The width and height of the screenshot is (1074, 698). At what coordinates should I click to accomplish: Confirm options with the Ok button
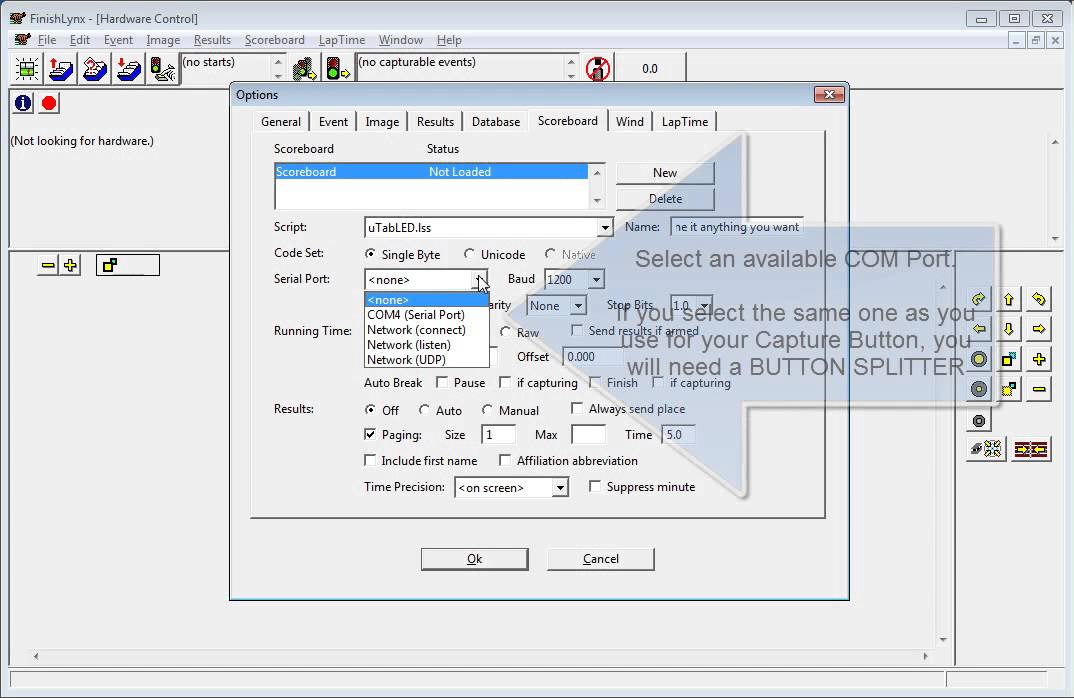click(475, 559)
